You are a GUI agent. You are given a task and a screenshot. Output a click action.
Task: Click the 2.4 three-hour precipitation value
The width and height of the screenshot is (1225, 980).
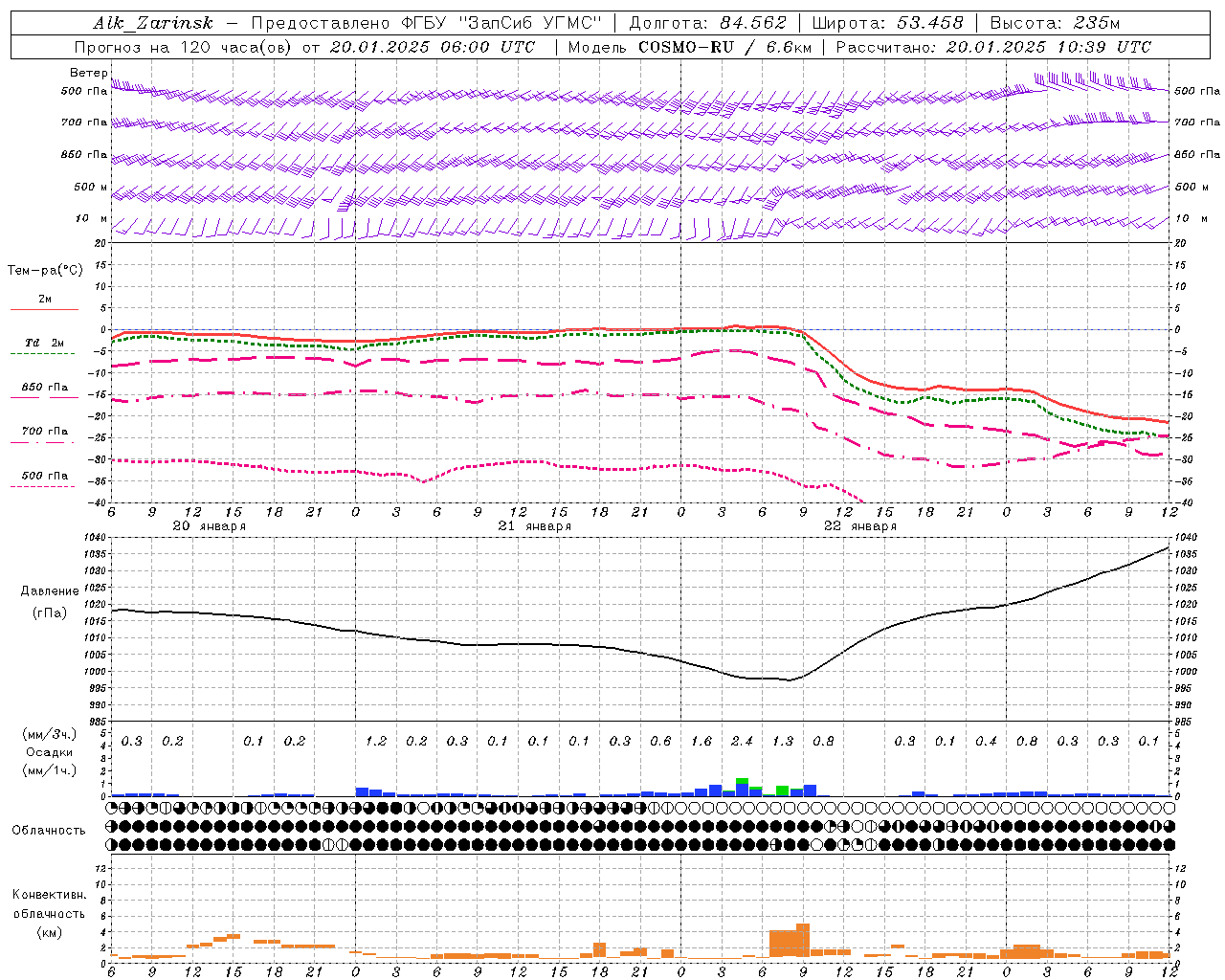[742, 741]
